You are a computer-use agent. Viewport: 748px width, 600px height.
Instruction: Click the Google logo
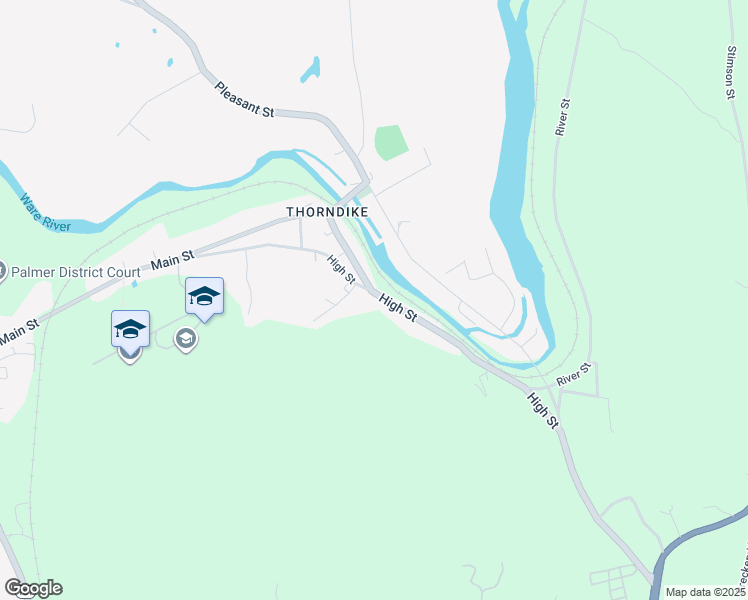coord(33,588)
